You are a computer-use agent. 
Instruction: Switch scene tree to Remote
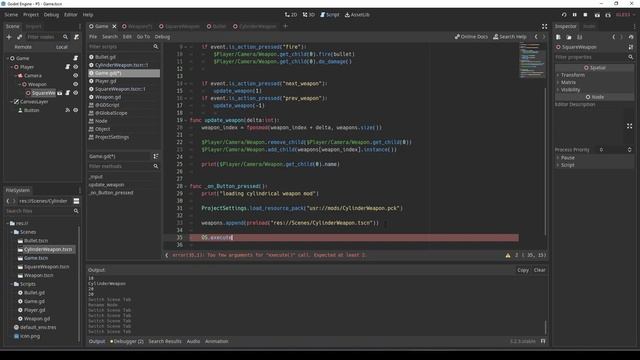pyautogui.click(x=23, y=47)
